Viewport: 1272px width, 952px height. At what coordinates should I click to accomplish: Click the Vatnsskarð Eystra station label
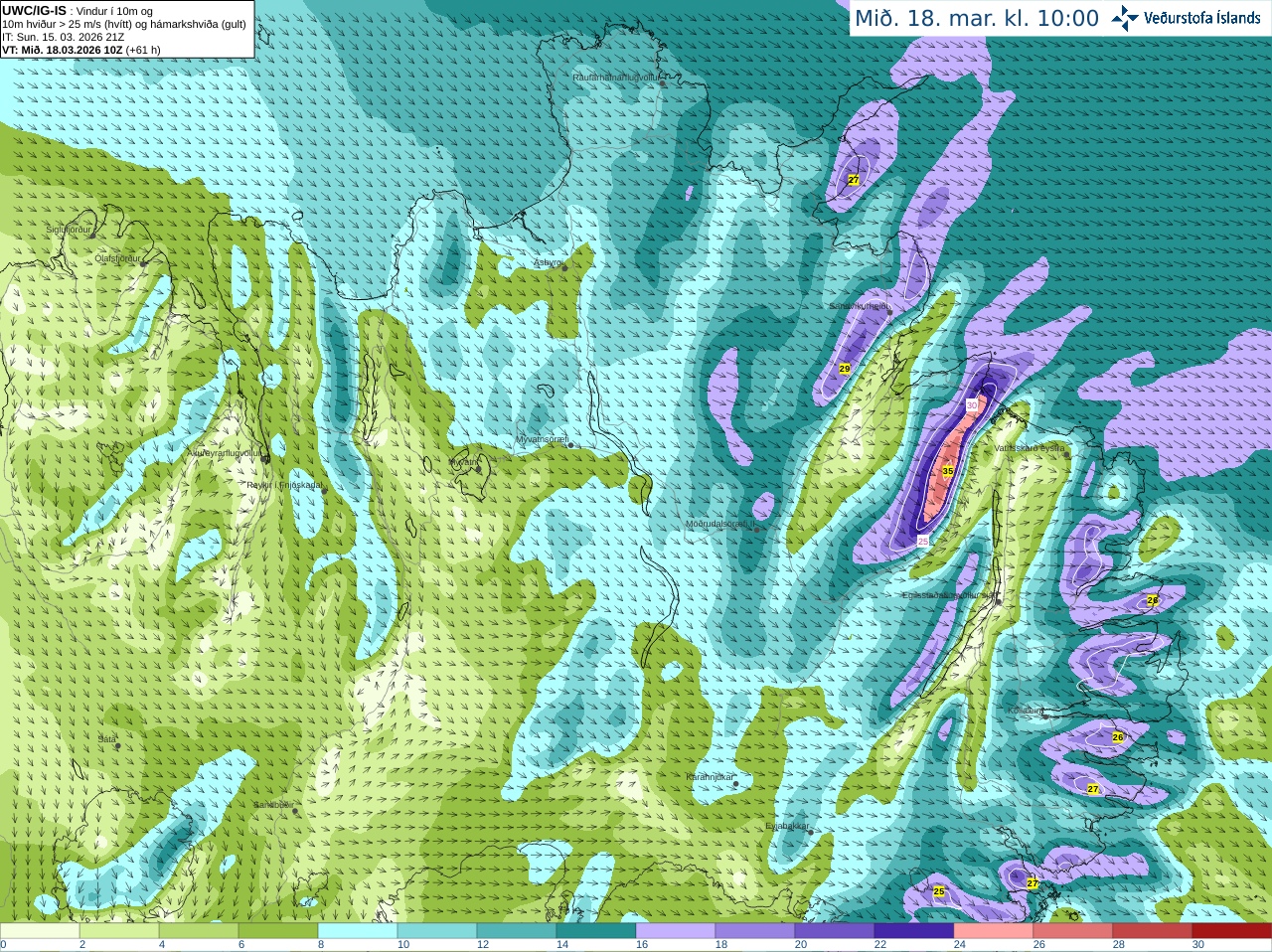pos(1030,448)
